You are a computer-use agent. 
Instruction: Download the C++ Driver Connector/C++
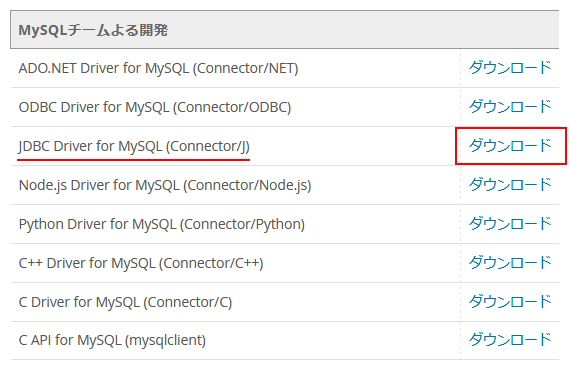(510, 263)
